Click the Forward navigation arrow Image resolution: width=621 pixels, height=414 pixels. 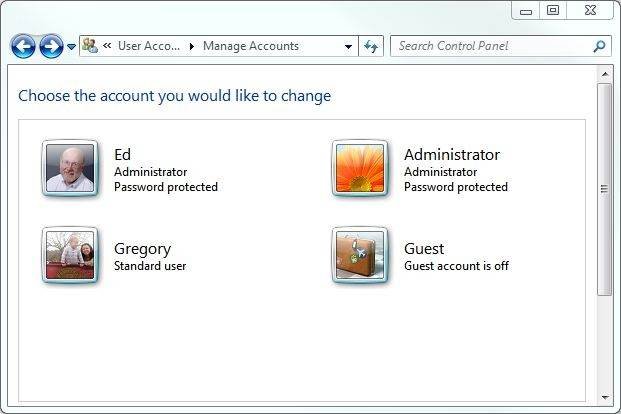click(51, 46)
